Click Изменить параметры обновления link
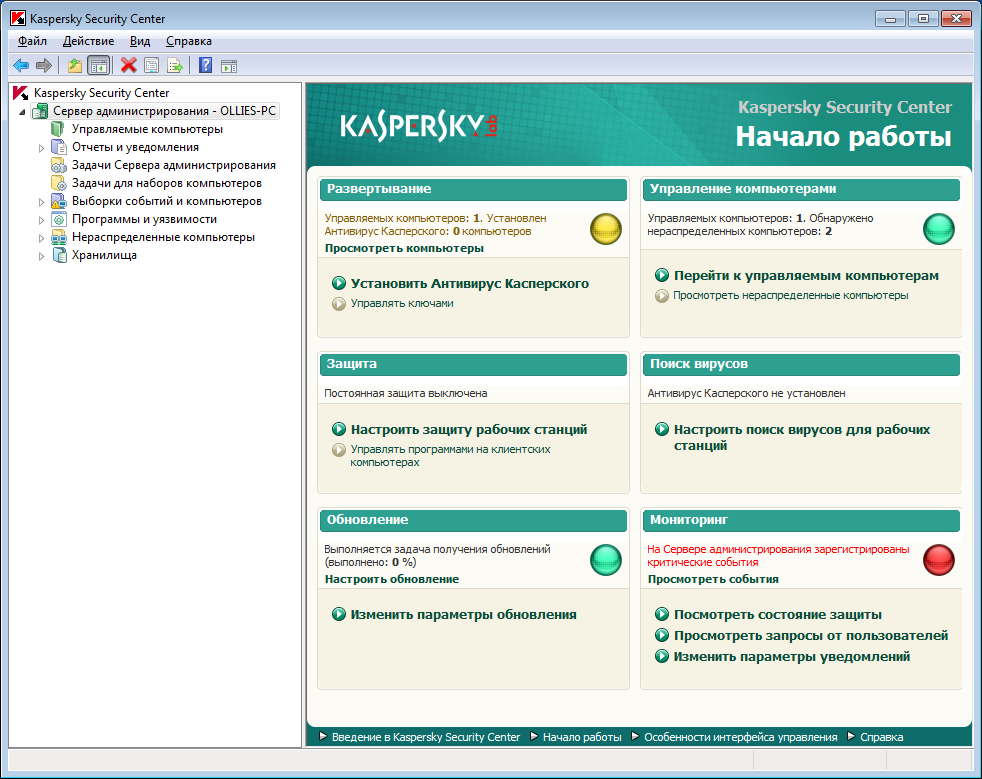The height and width of the screenshot is (779, 982). 463,614
